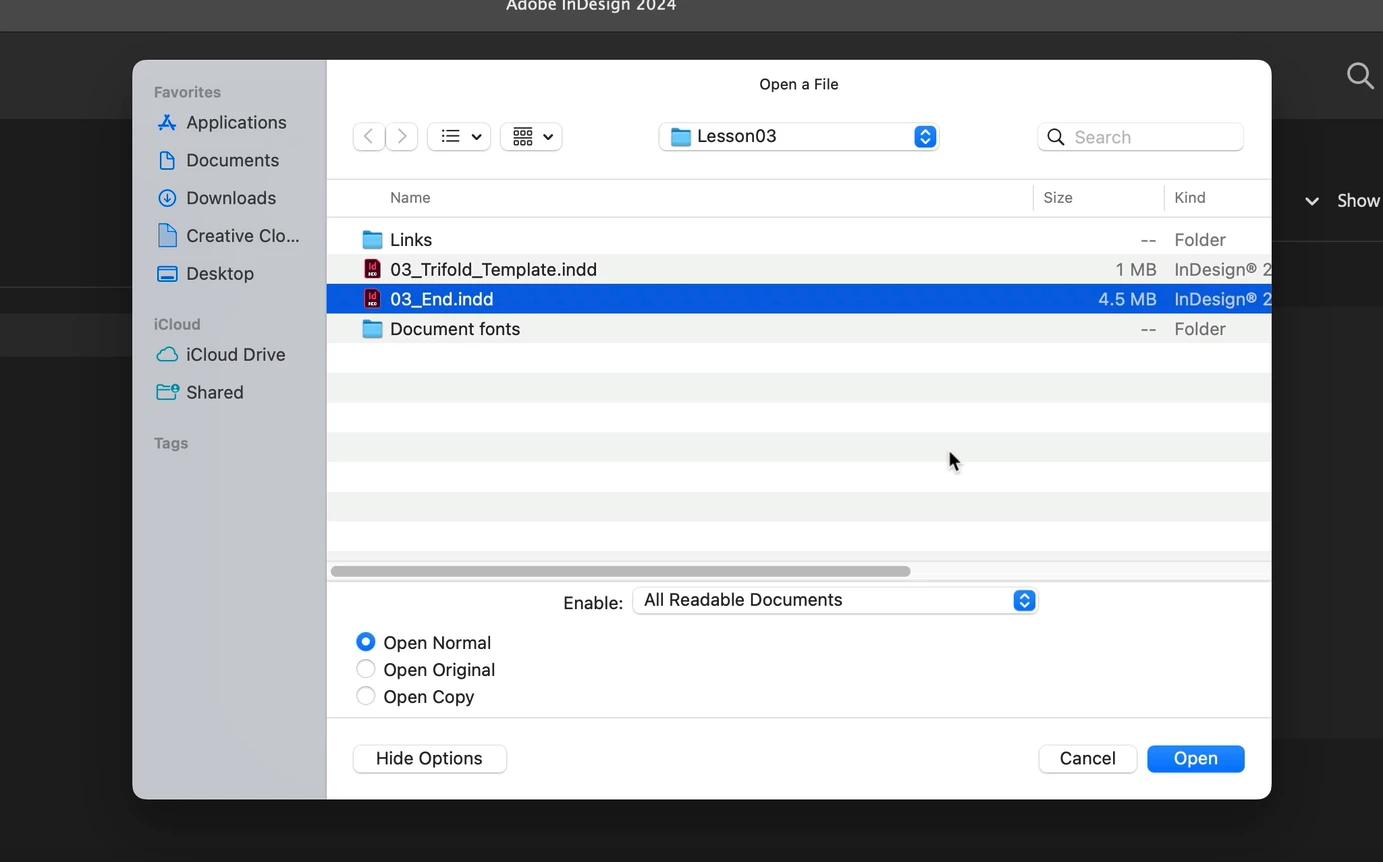
Task: Select the Open Normal radio button
Action: click(366, 642)
